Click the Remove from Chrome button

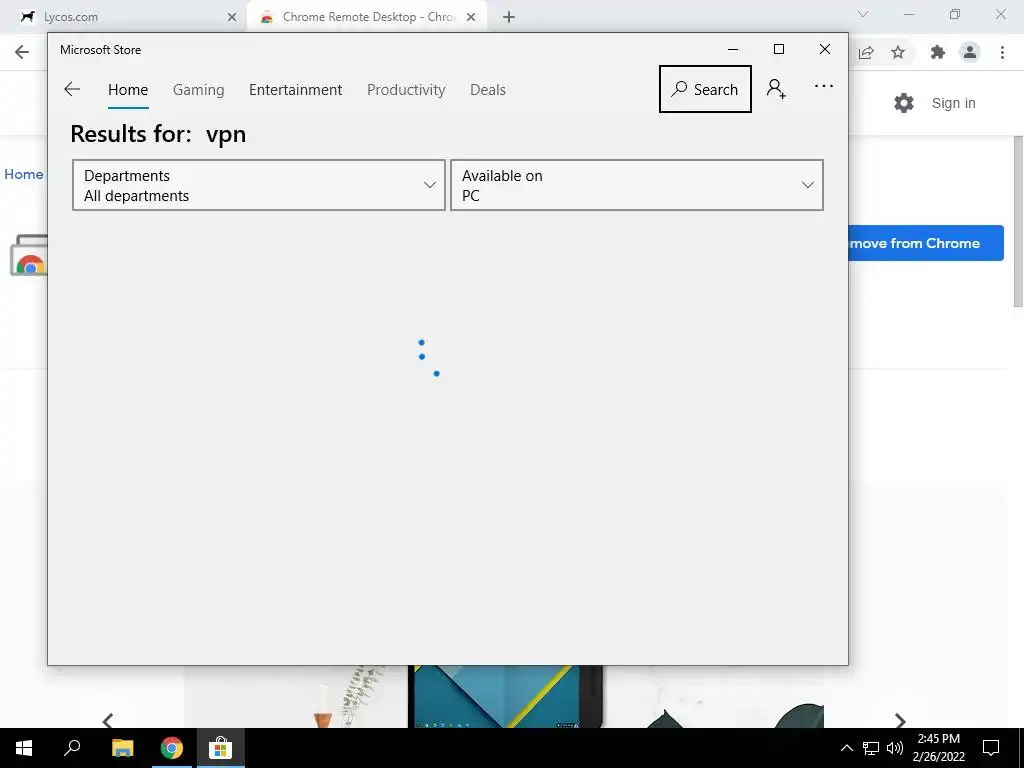pyautogui.click(x=926, y=243)
